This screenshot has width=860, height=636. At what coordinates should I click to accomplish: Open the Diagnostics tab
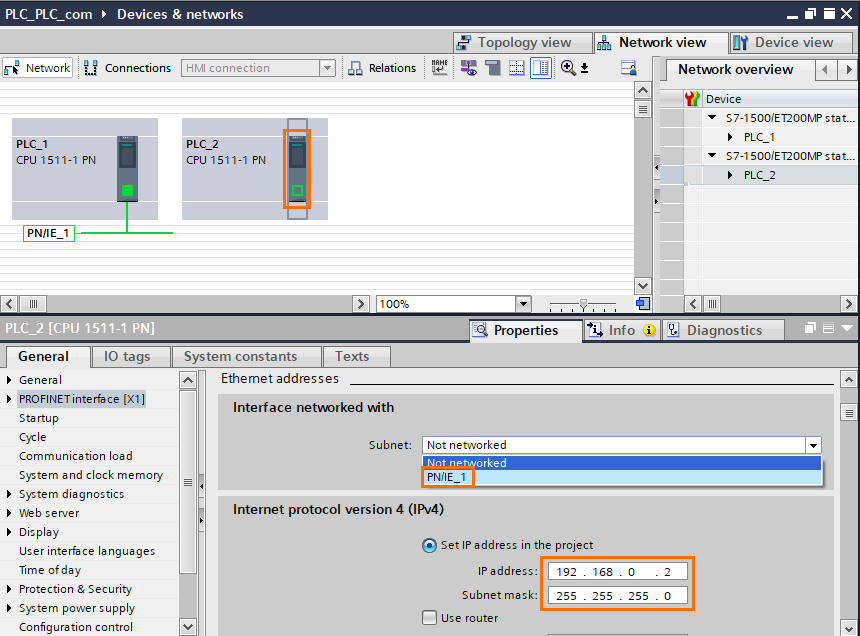click(722, 330)
